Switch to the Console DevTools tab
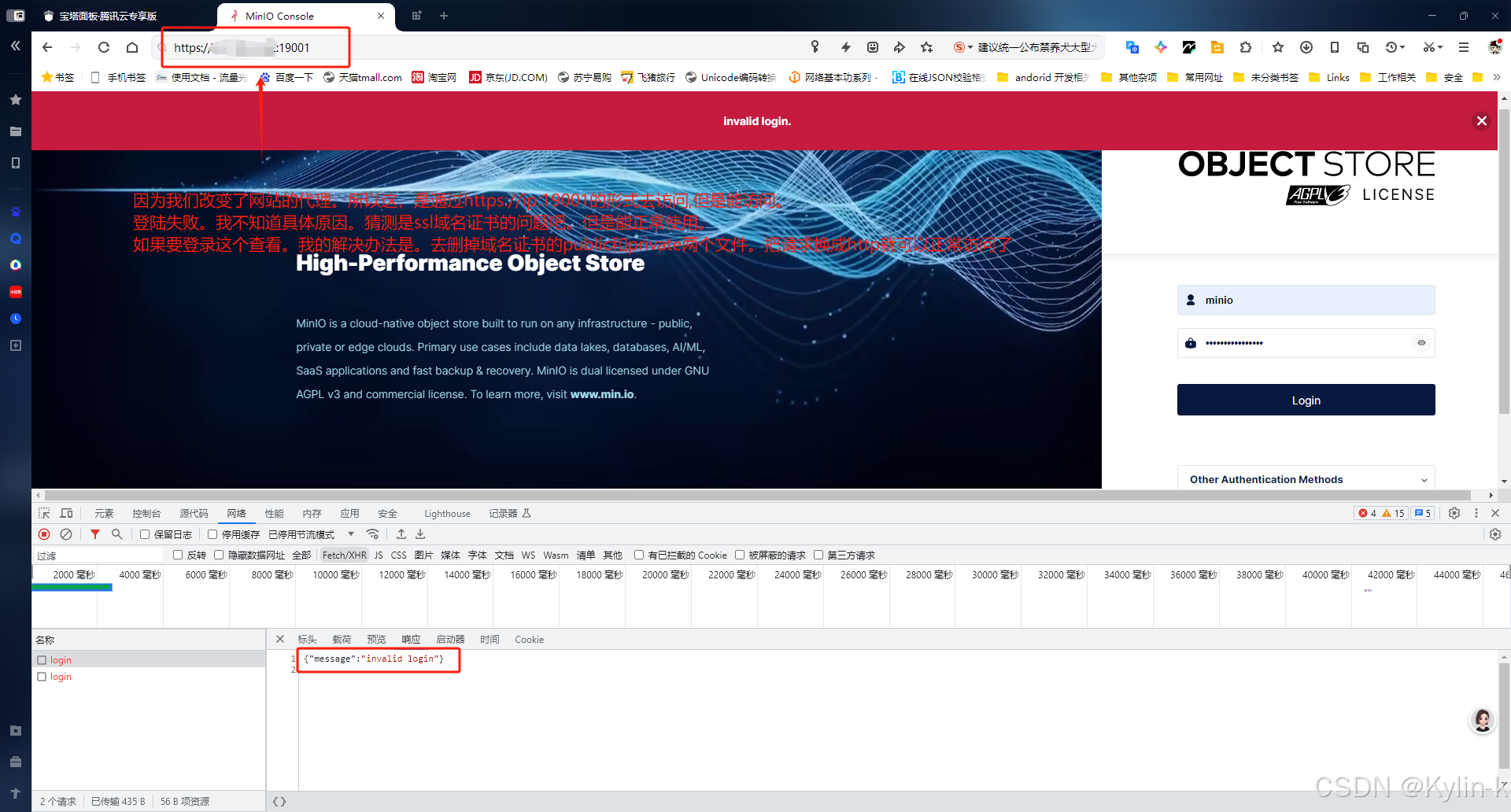This screenshot has height=812, width=1511. [x=146, y=513]
